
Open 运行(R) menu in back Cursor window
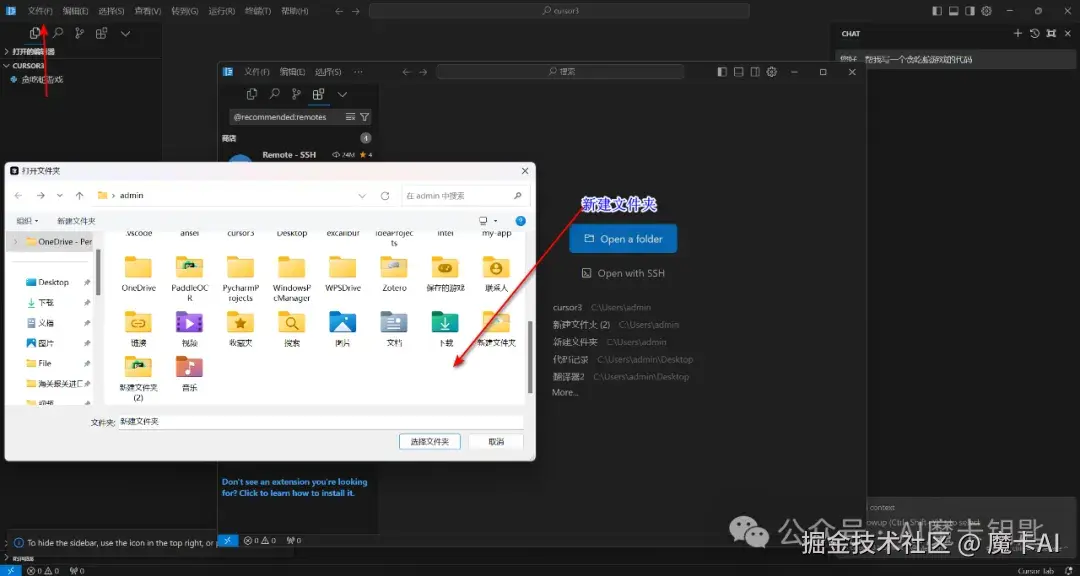click(221, 11)
